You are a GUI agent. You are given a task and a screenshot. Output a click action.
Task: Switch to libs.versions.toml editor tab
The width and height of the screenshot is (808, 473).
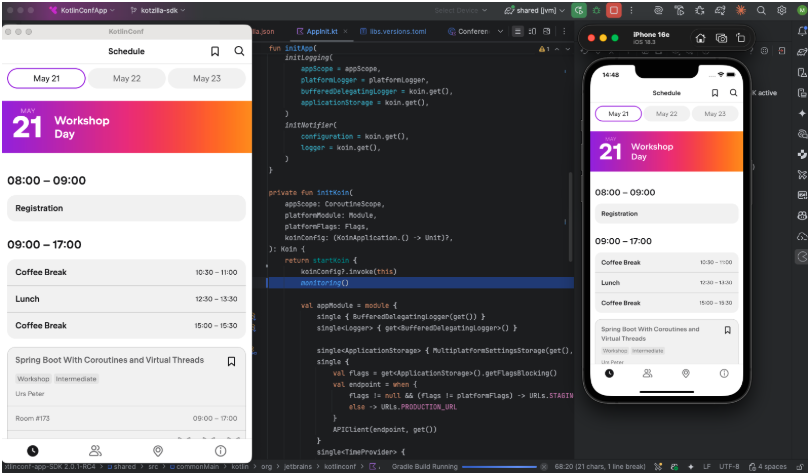pyautogui.click(x=393, y=31)
